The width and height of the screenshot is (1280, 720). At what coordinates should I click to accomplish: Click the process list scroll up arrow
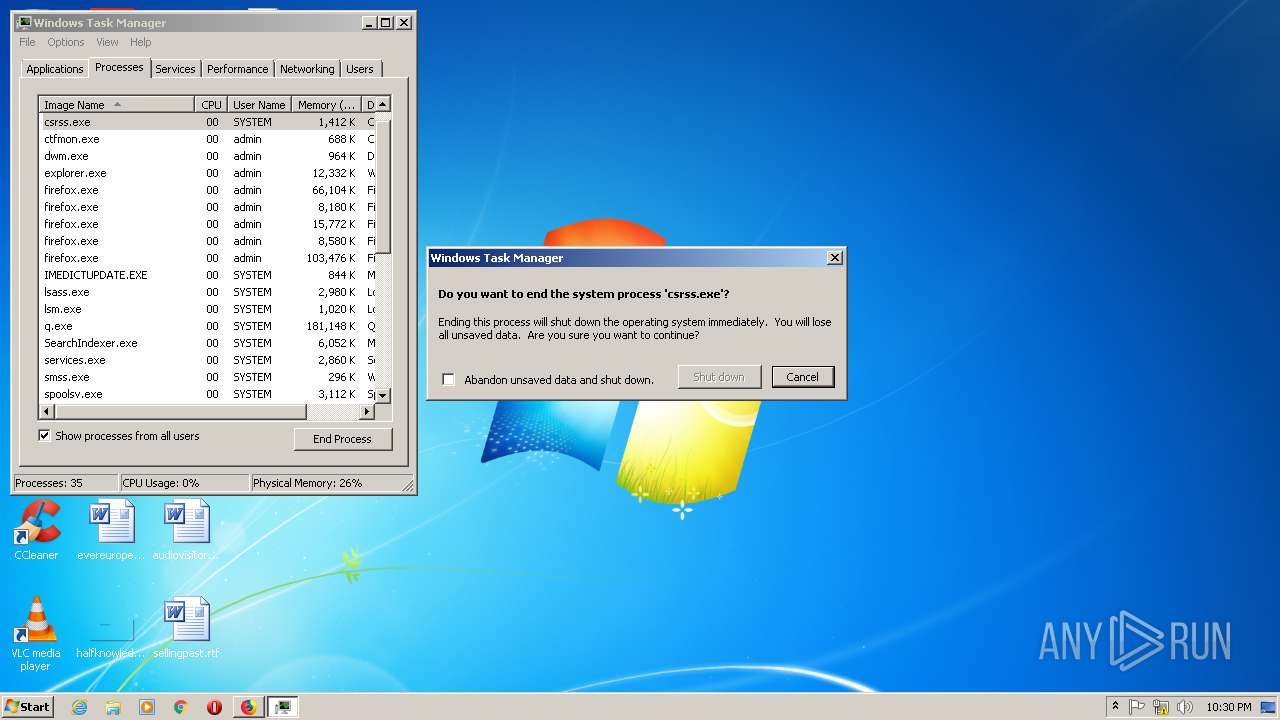pos(382,104)
